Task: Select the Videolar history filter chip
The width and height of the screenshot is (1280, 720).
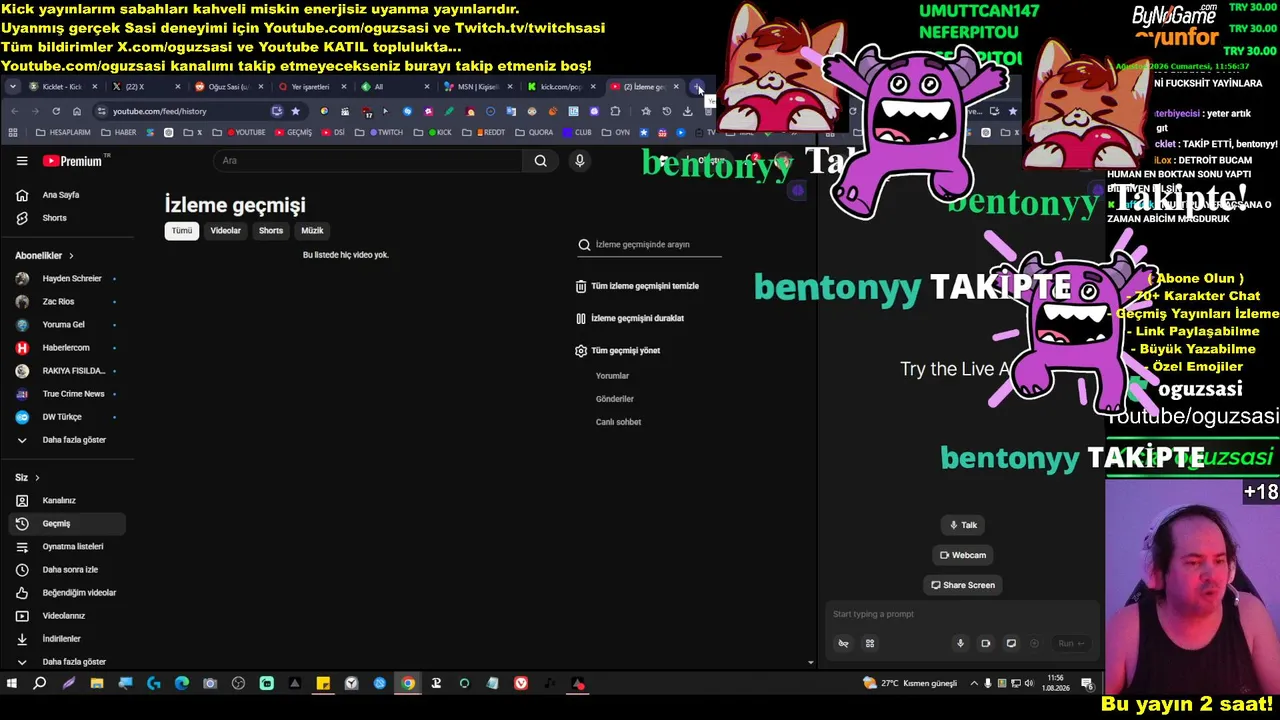Action: click(225, 231)
